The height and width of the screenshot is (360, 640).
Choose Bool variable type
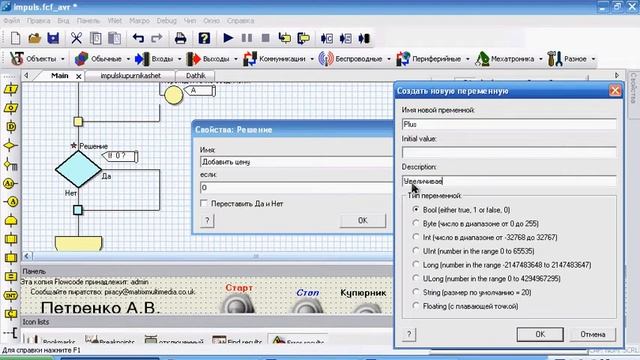416,209
